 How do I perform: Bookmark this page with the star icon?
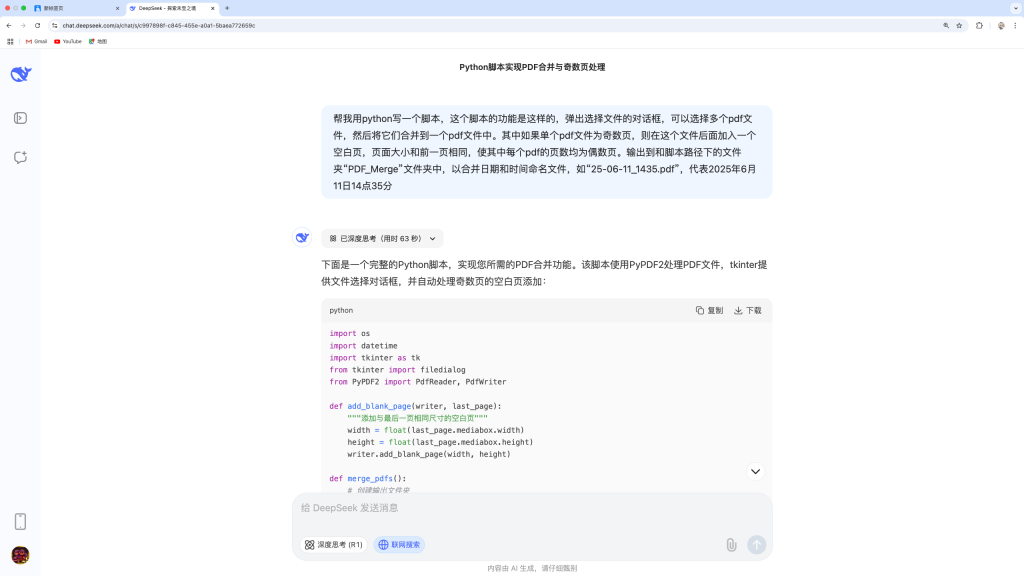[959, 25]
